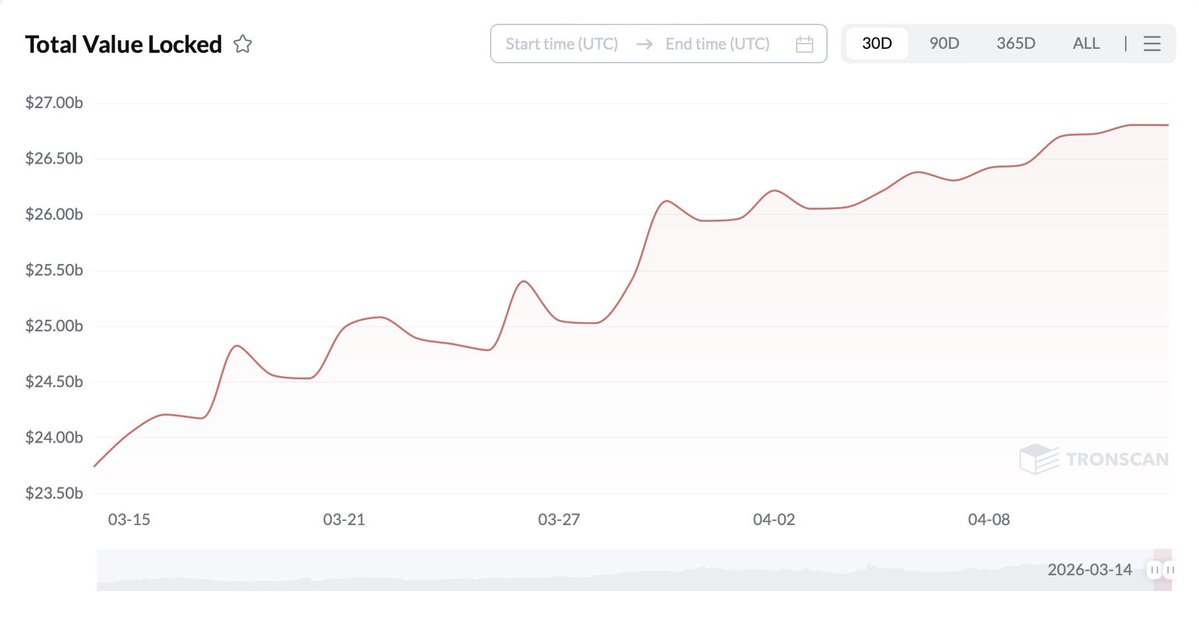The image size is (1199, 632).
Task: Switch to the 90D time range
Action: coord(944,44)
